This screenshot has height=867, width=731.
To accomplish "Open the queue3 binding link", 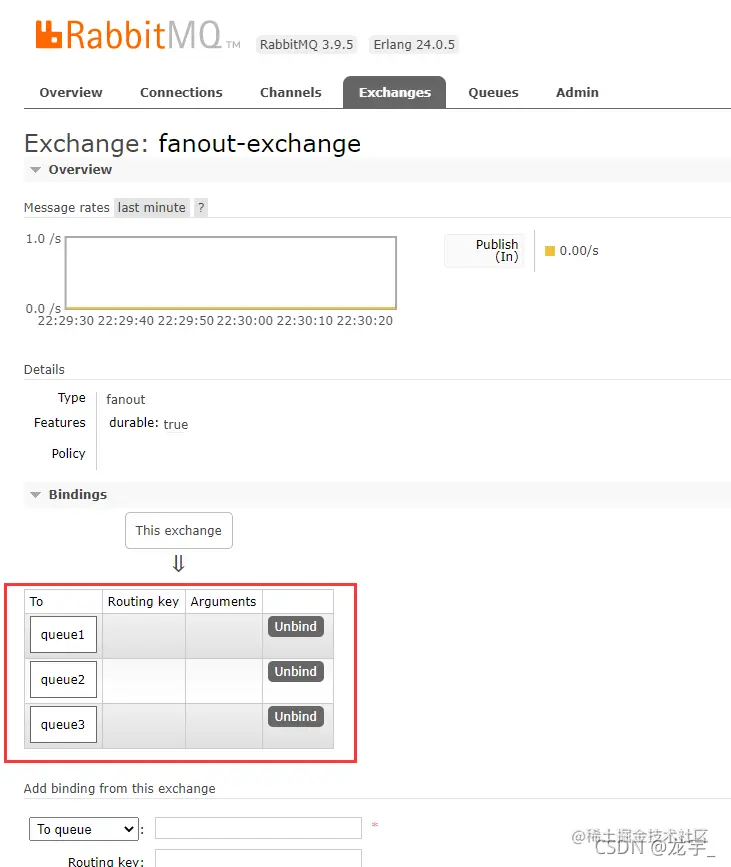I will coord(63,724).
